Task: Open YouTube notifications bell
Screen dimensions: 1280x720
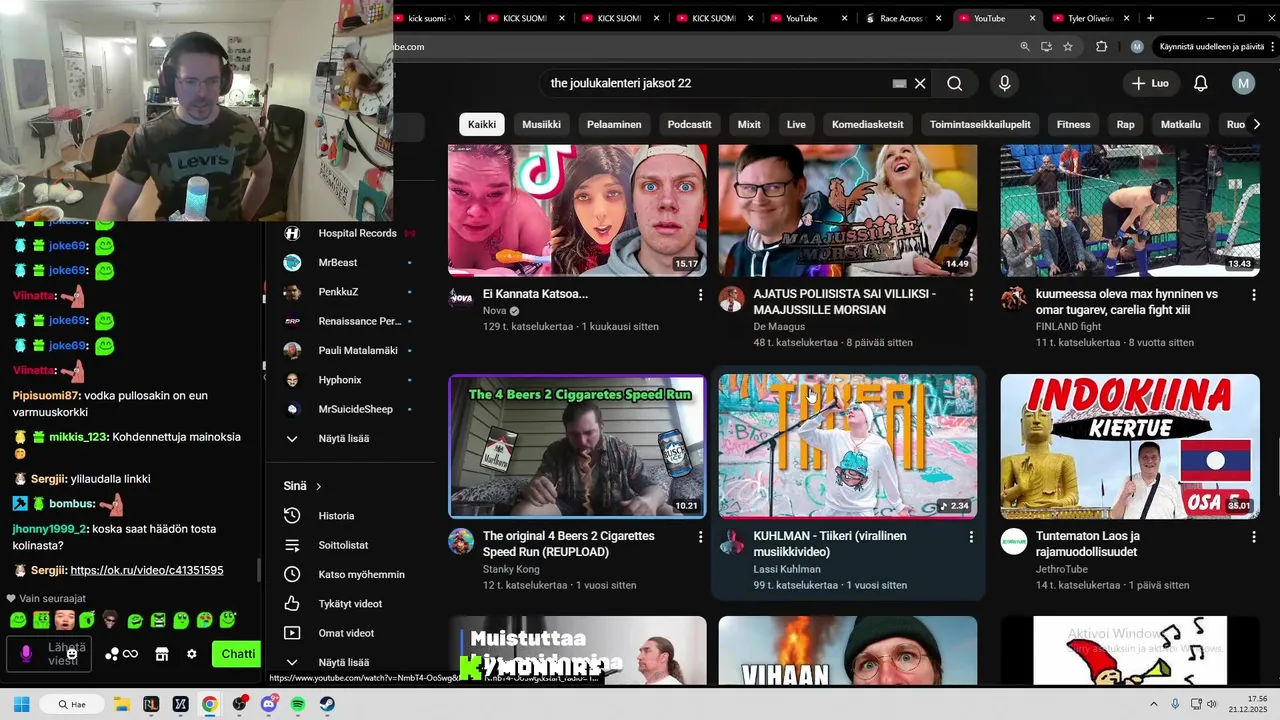Action: click(1201, 84)
